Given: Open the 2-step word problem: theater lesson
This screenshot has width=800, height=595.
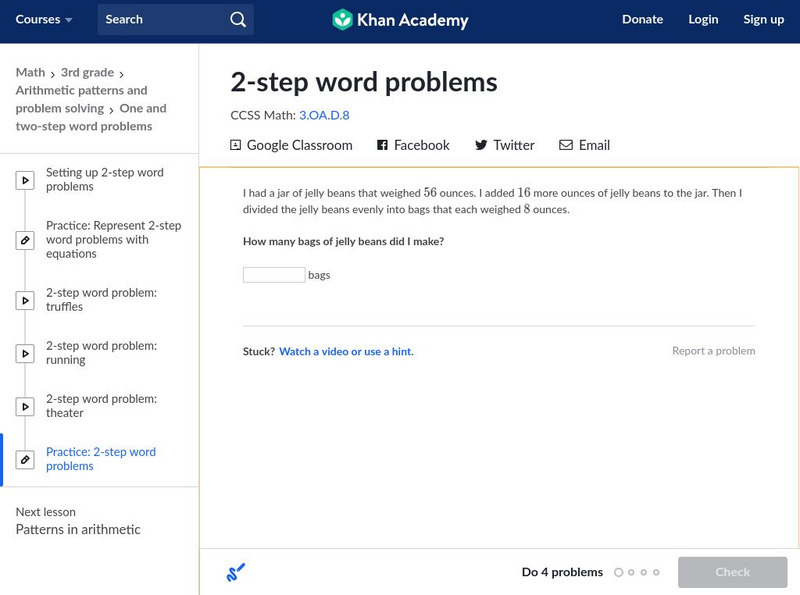Looking at the screenshot, I should tap(101, 406).
